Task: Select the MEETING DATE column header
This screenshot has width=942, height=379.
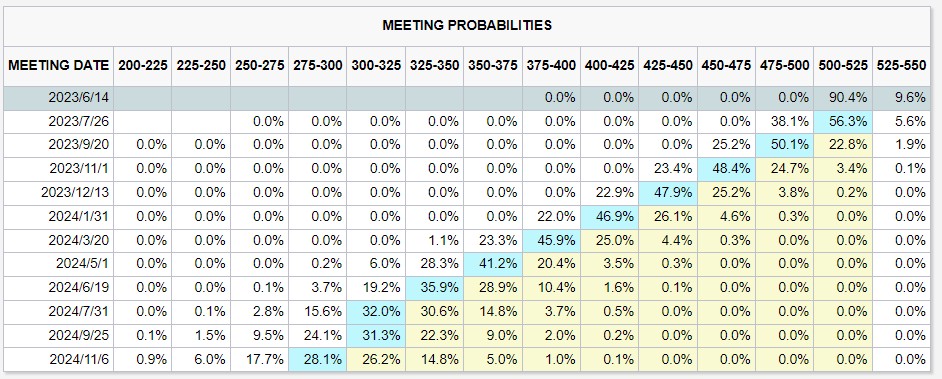Action: [x=59, y=65]
